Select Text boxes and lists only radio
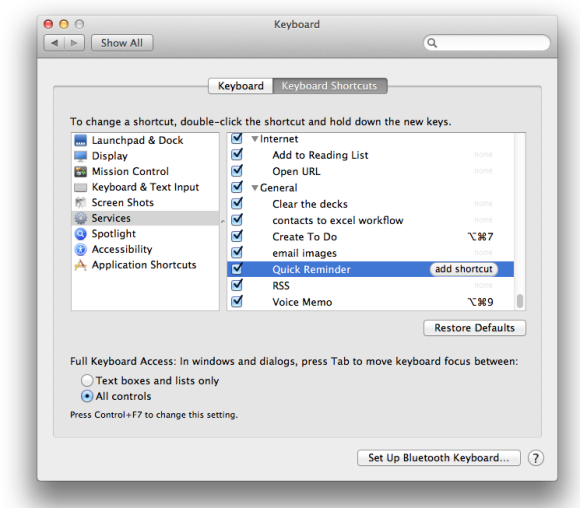580x508 pixels. (x=87, y=380)
